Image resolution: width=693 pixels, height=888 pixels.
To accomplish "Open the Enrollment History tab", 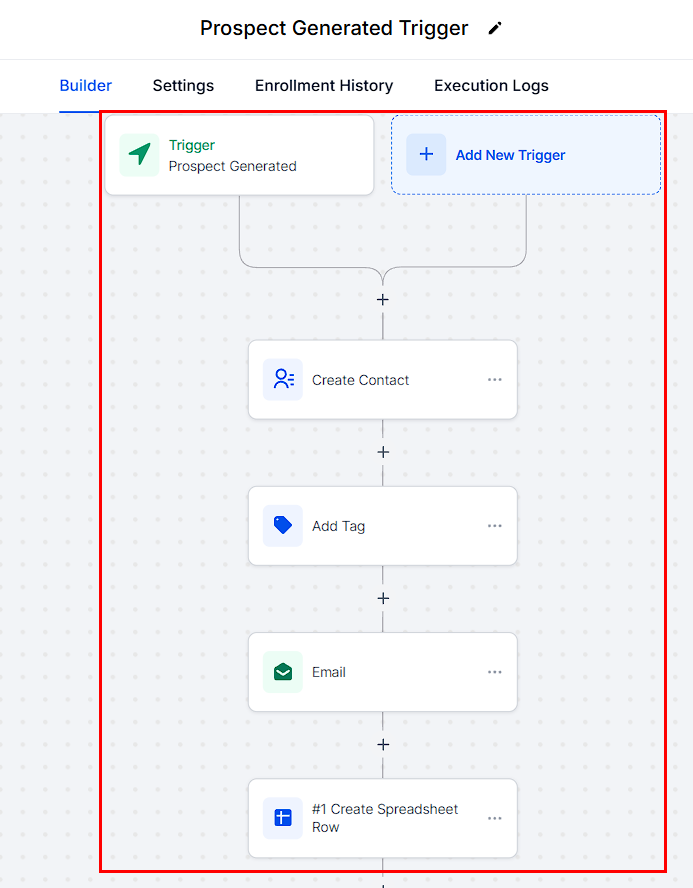I will (x=324, y=86).
